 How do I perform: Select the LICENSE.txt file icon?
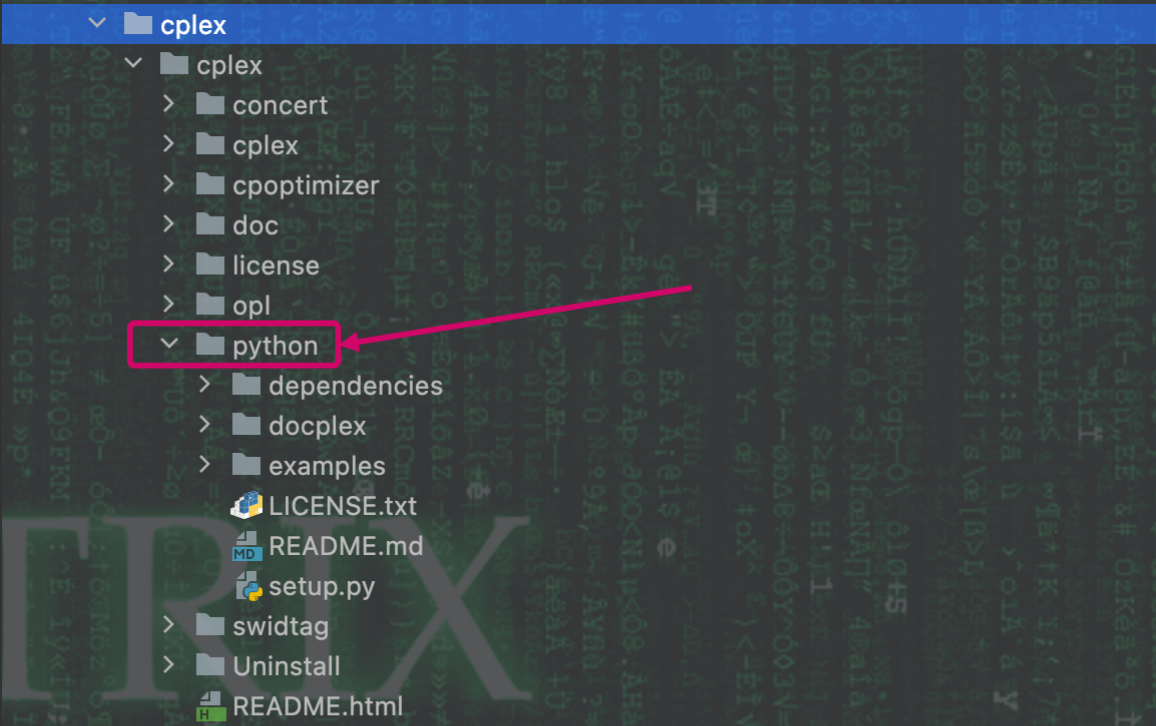tap(245, 506)
